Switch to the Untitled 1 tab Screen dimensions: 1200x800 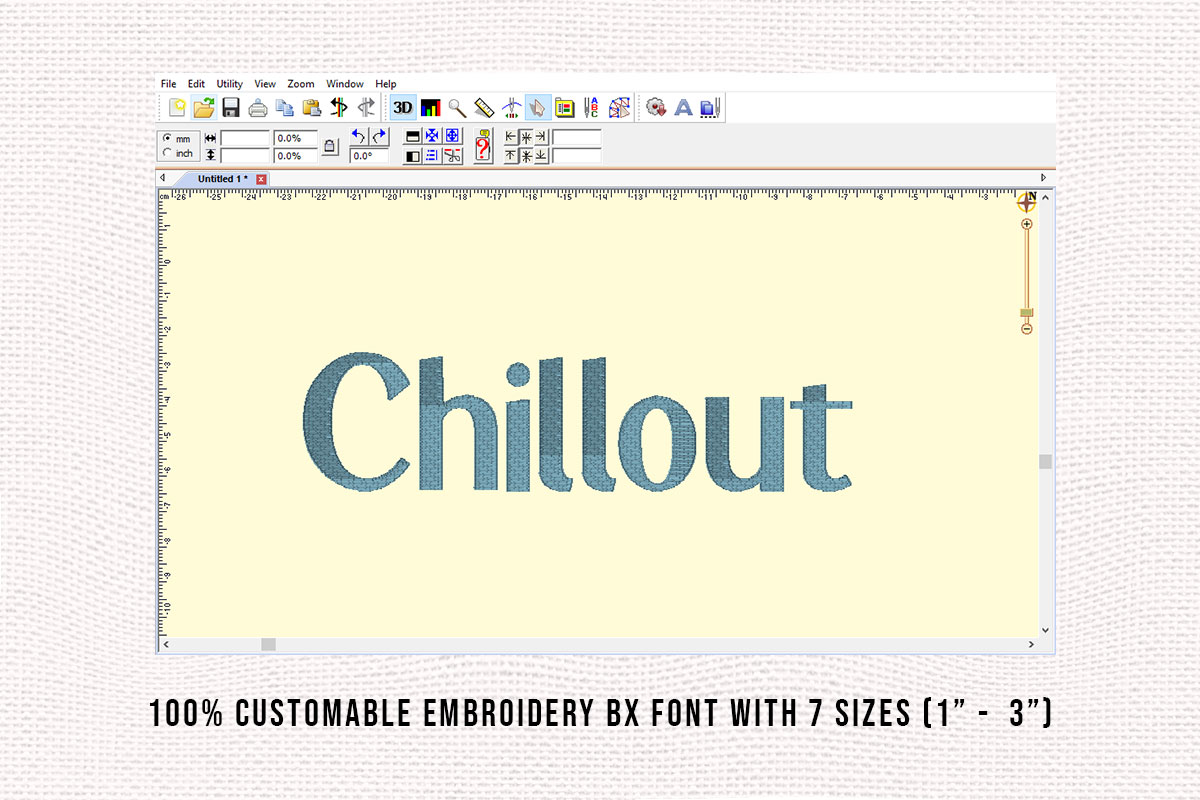point(222,178)
